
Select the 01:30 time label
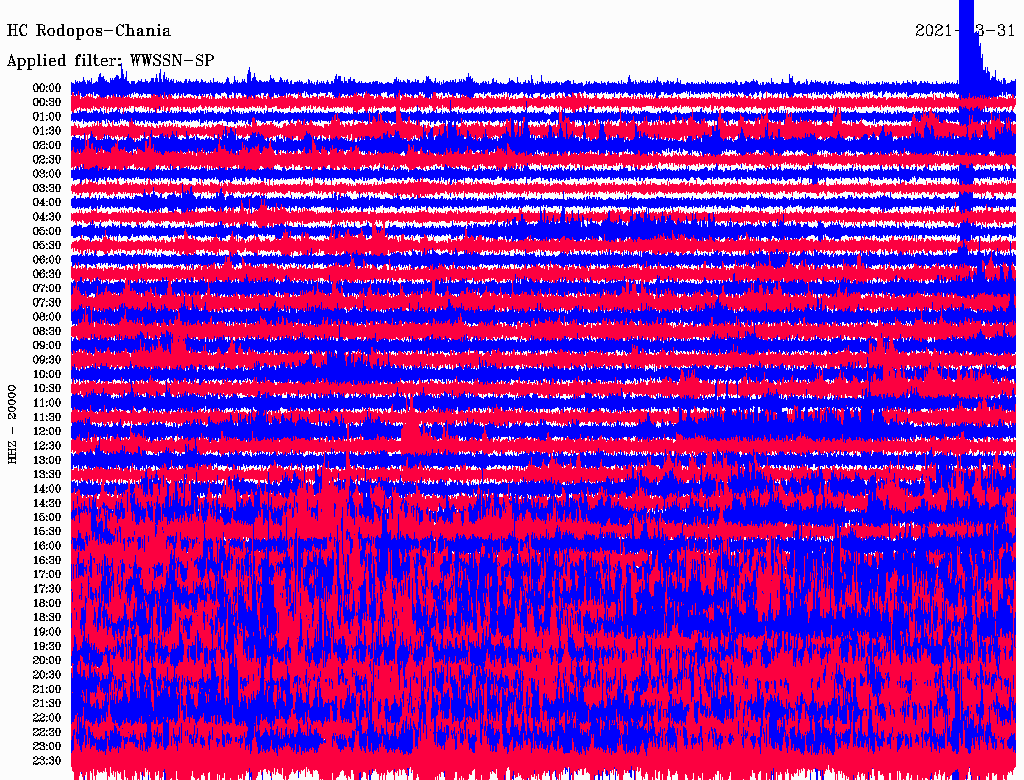point(47,131)
